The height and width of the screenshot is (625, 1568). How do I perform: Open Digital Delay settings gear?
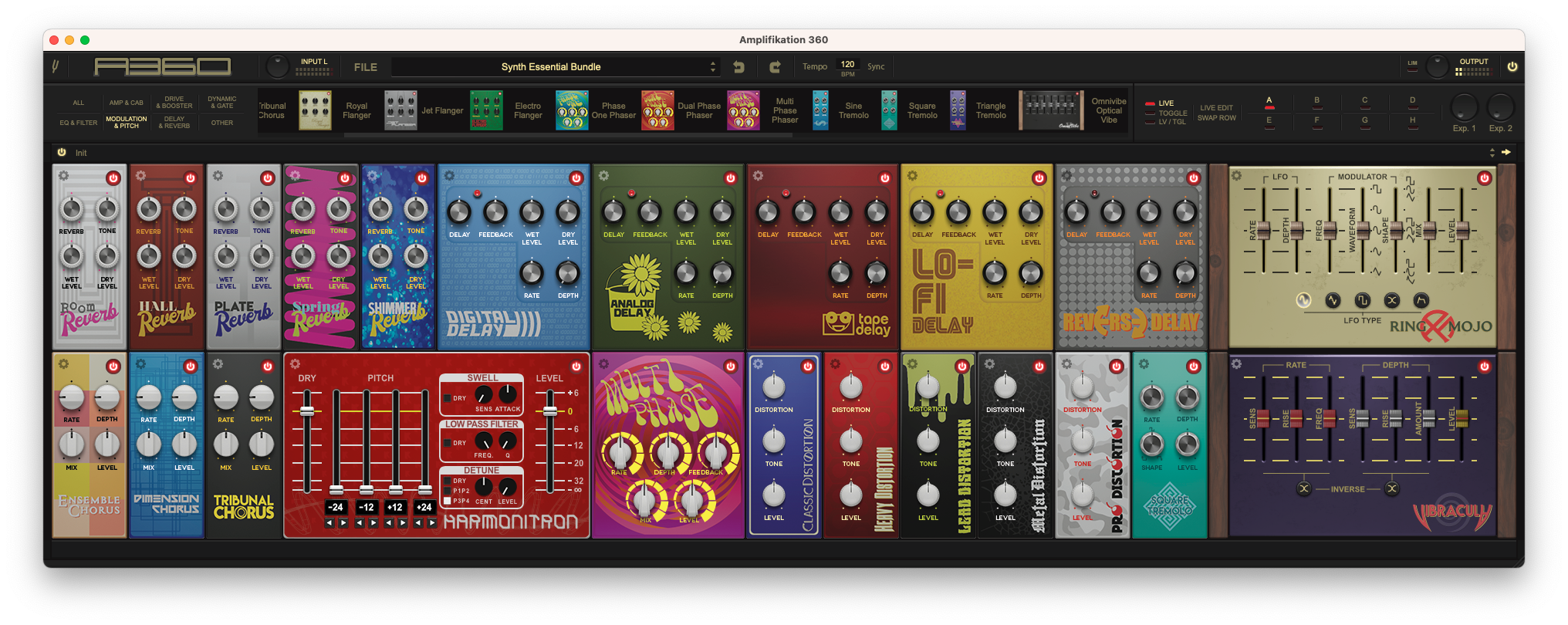[449, 176]
